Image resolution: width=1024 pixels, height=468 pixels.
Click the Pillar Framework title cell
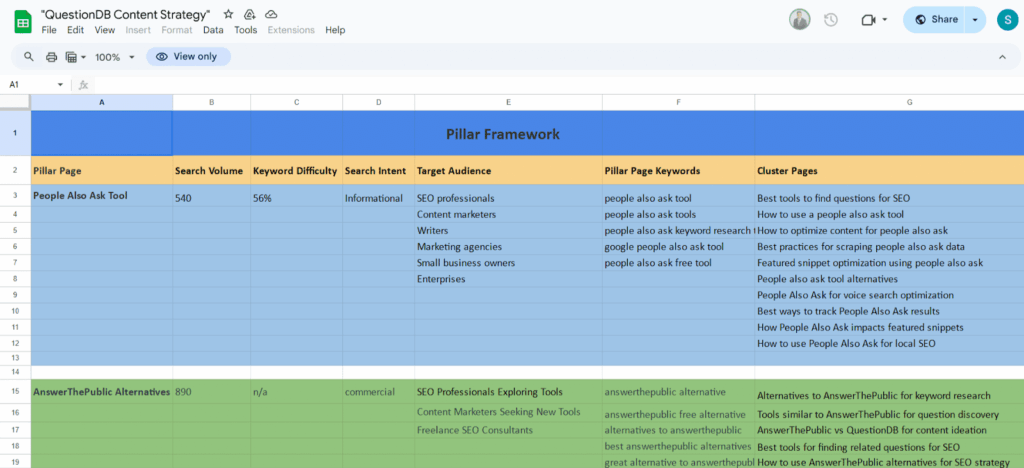point(503,134)
